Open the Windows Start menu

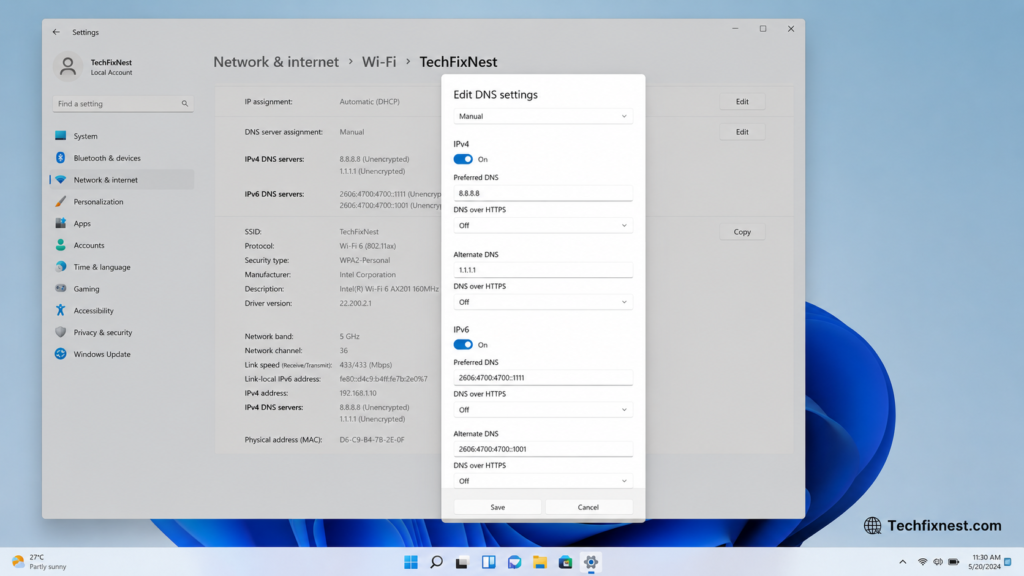pyautogui.click(x=411, y=562)
